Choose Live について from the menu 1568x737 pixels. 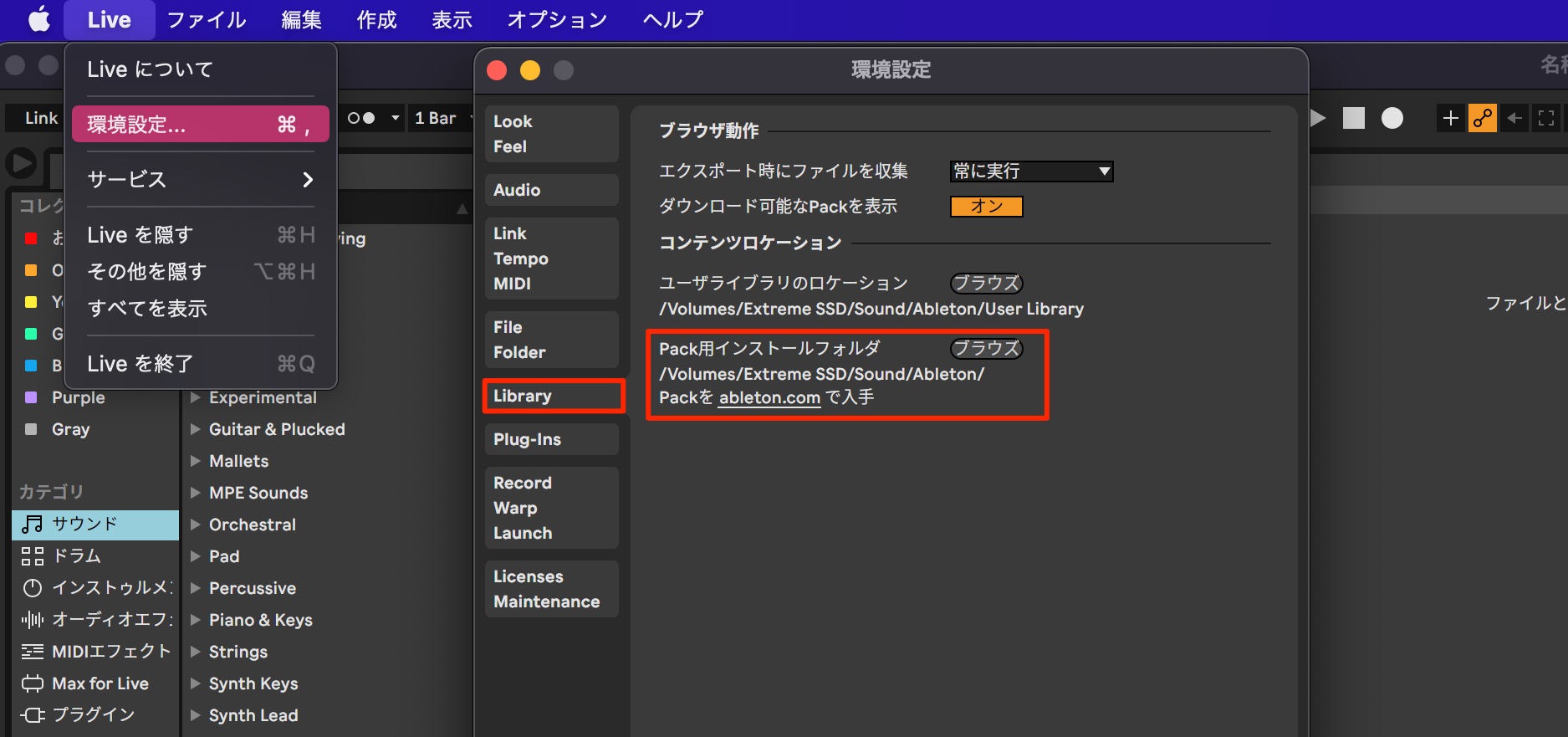(x=200, y=69)
